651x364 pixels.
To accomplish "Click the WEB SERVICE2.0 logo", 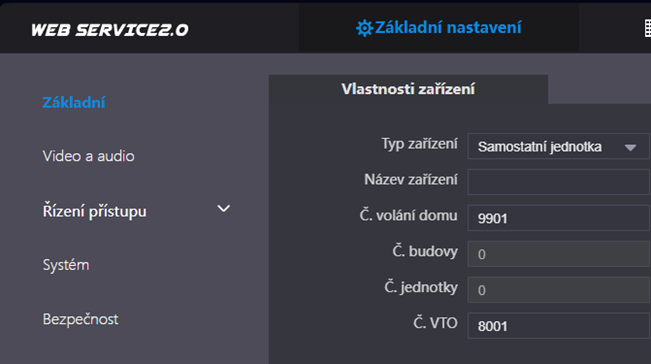I will pyautogui.click(x=110, y=29).
